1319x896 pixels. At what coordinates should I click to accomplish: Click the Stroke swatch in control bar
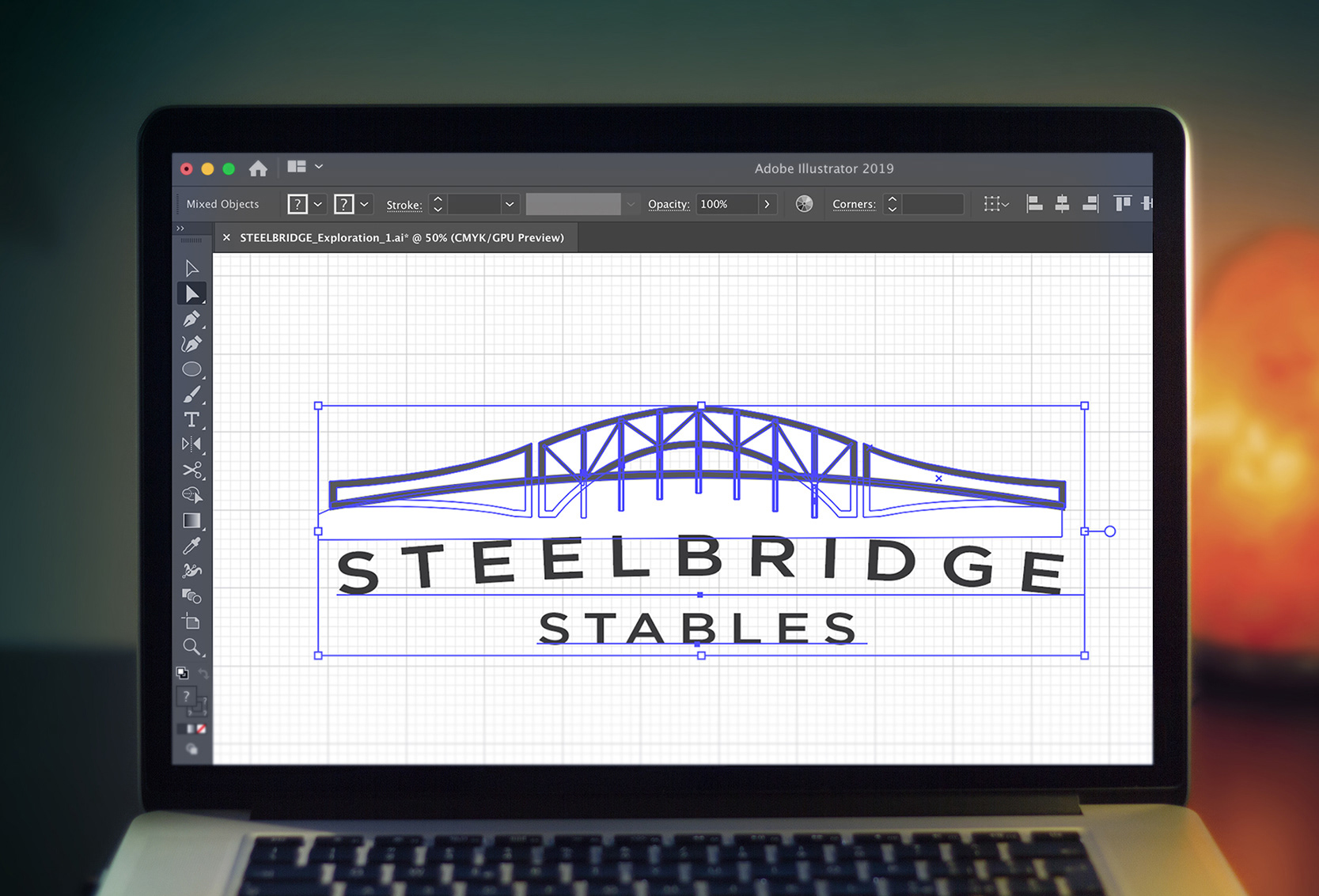[x=343, y=204]
